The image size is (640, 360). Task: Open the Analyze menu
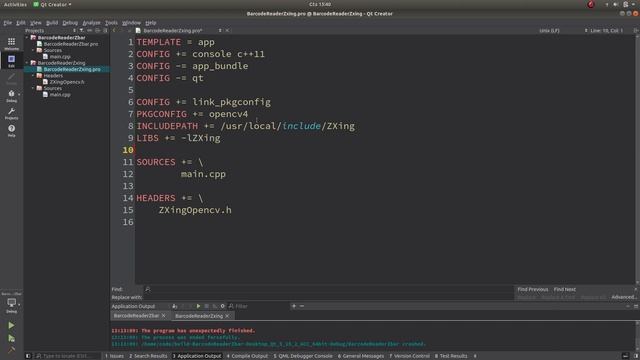(x=91, y=23)
